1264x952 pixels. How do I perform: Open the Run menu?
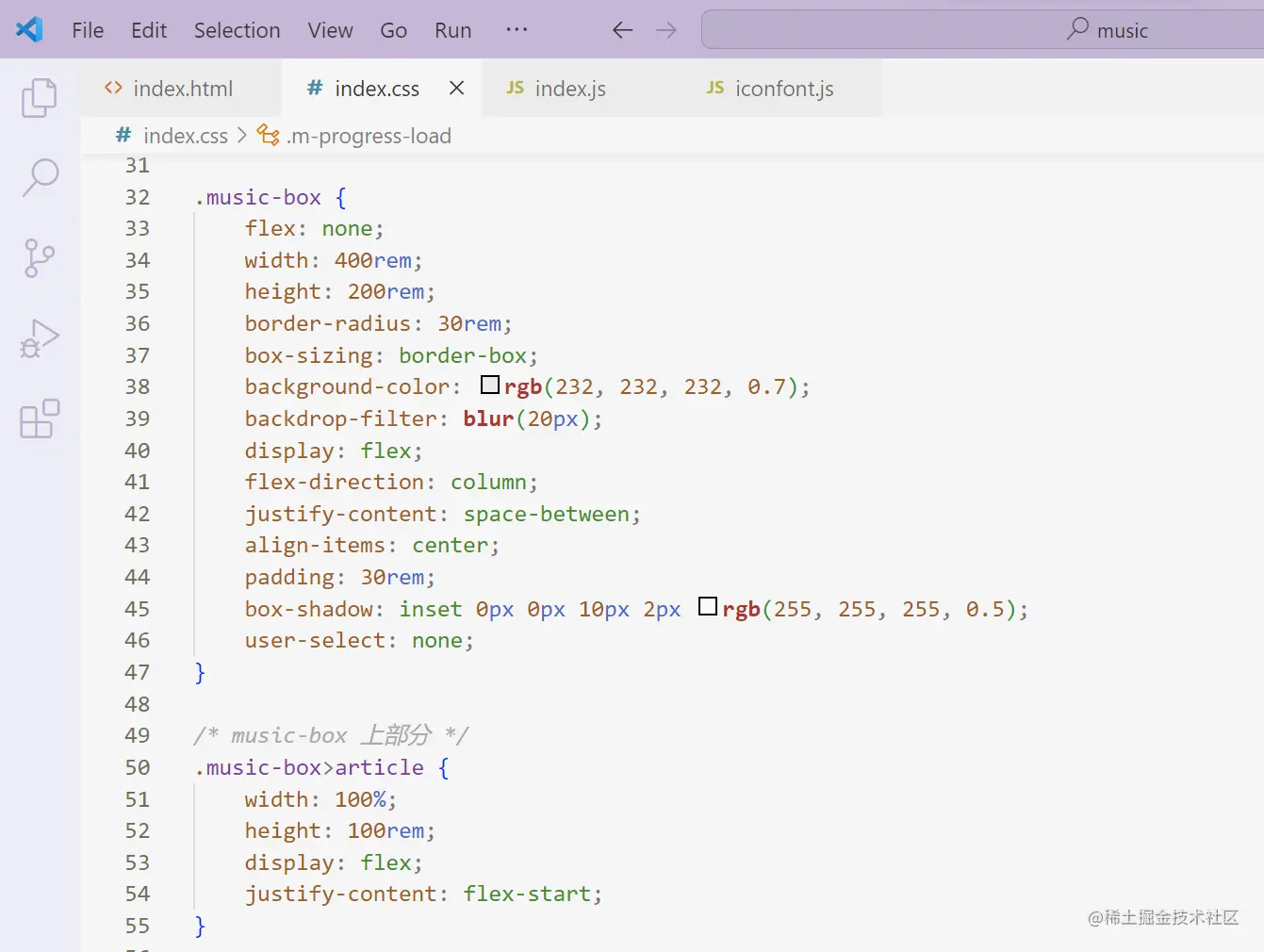[452, 30]
